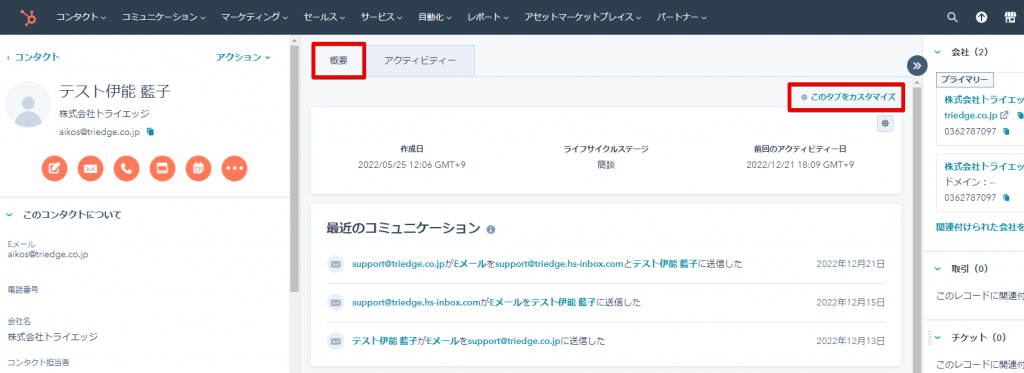Switch to the アクティビティー tab
The width and height of the screenshot is (1024, 373).
point(420,61)
